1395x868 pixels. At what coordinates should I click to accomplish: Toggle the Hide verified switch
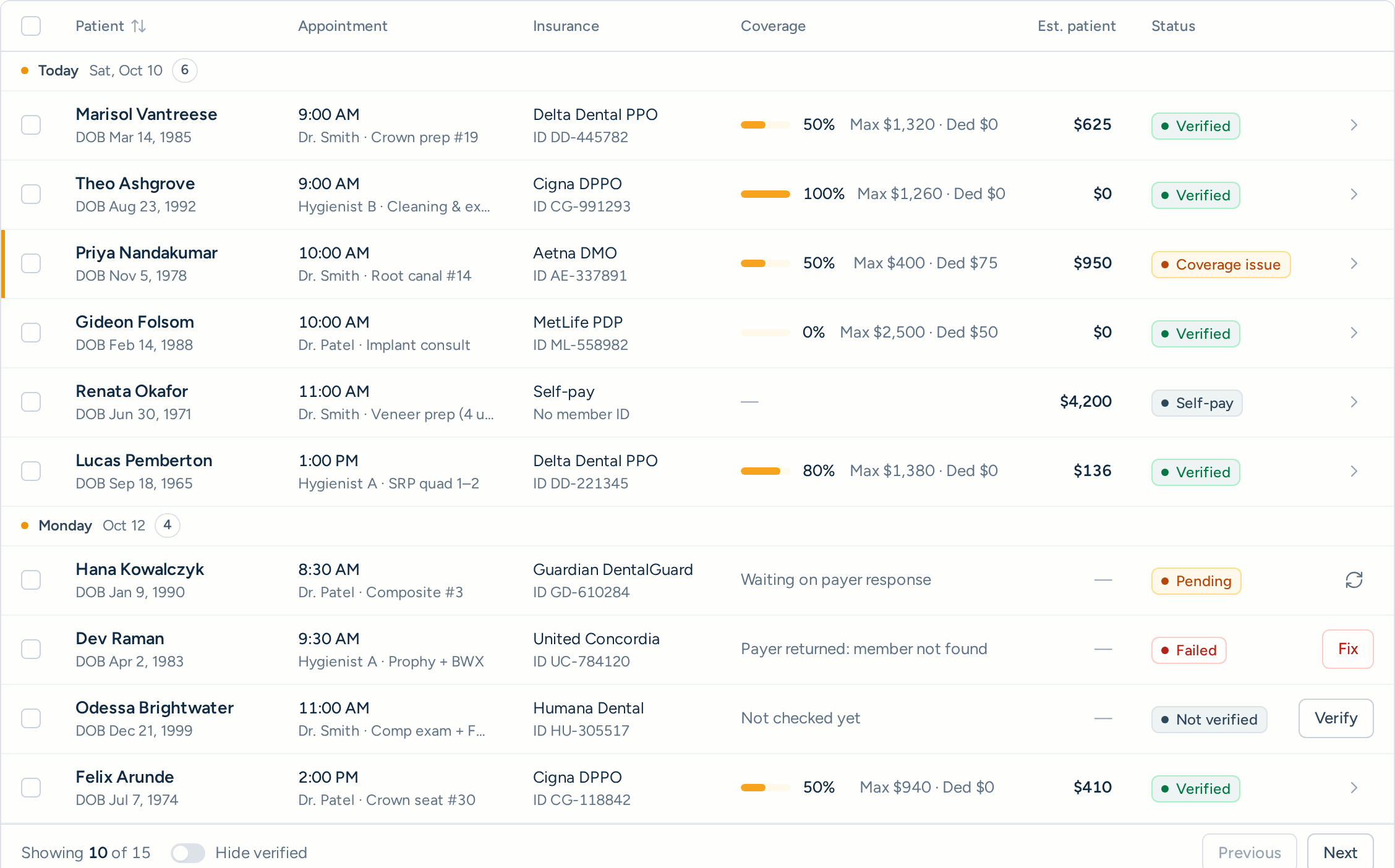[188, 853]
